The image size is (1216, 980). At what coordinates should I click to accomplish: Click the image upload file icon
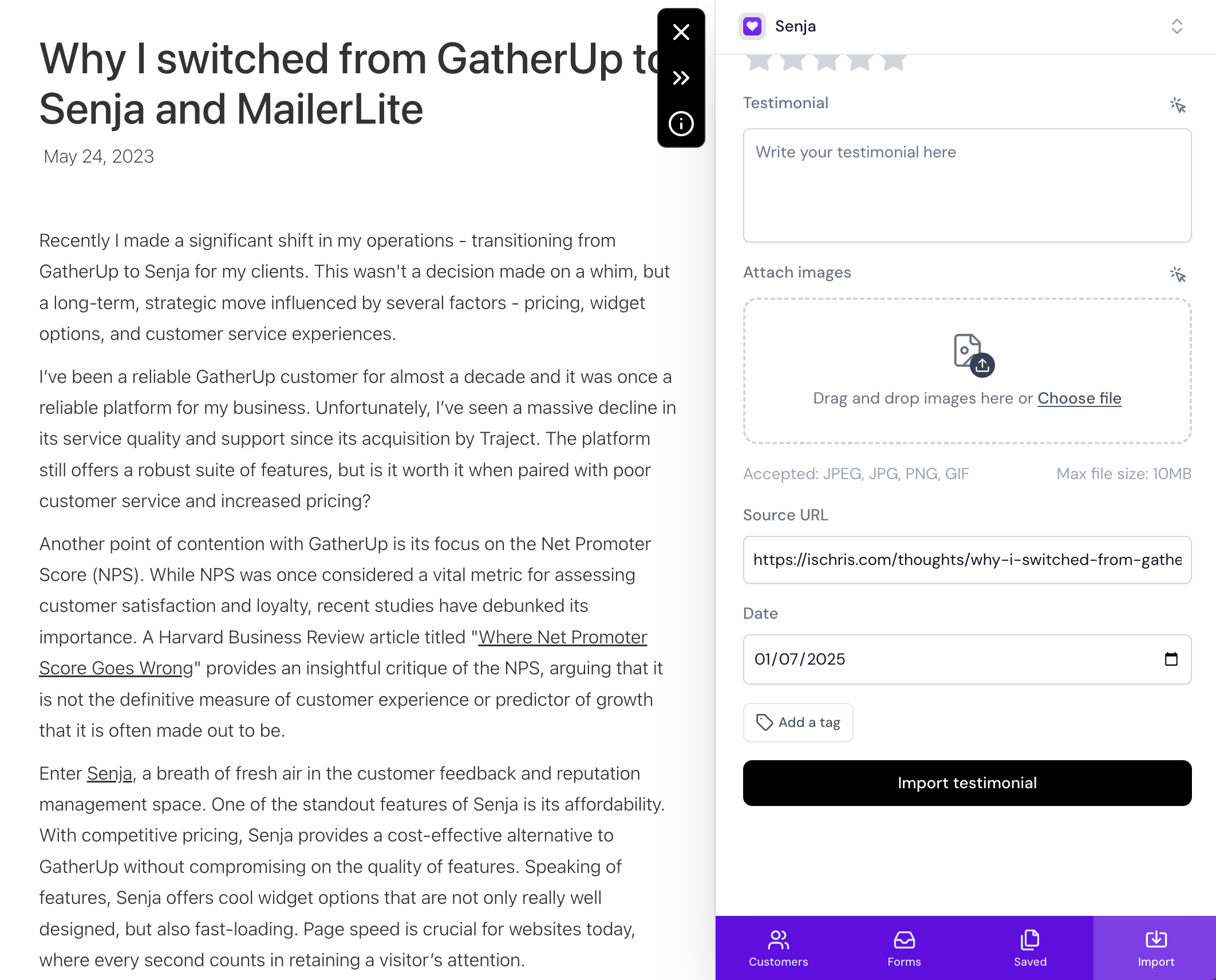pyautogui.click(x=973, y=355)
